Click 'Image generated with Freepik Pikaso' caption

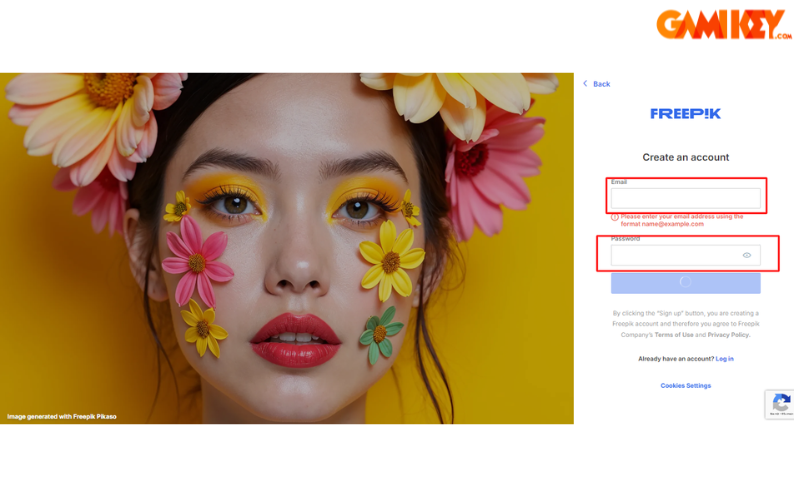pyautogui.click(x=62, y=417)
